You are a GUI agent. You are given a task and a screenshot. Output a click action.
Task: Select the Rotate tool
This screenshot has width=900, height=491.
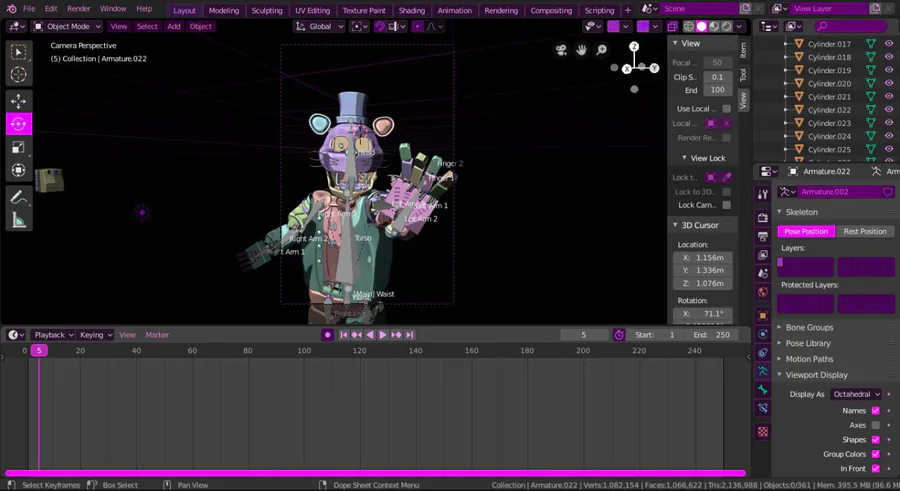(18, 124)
